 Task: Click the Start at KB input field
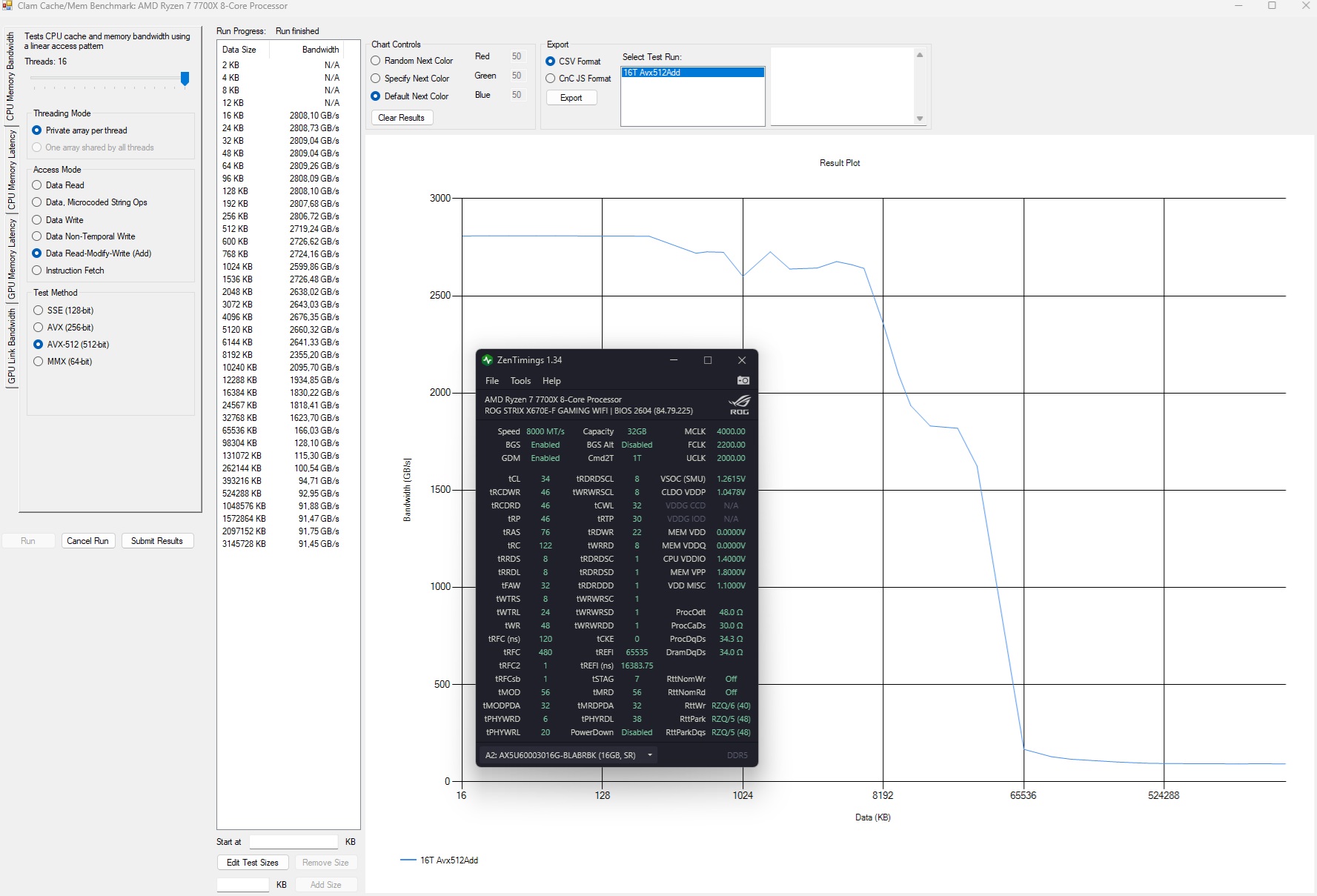click(293, 842)
